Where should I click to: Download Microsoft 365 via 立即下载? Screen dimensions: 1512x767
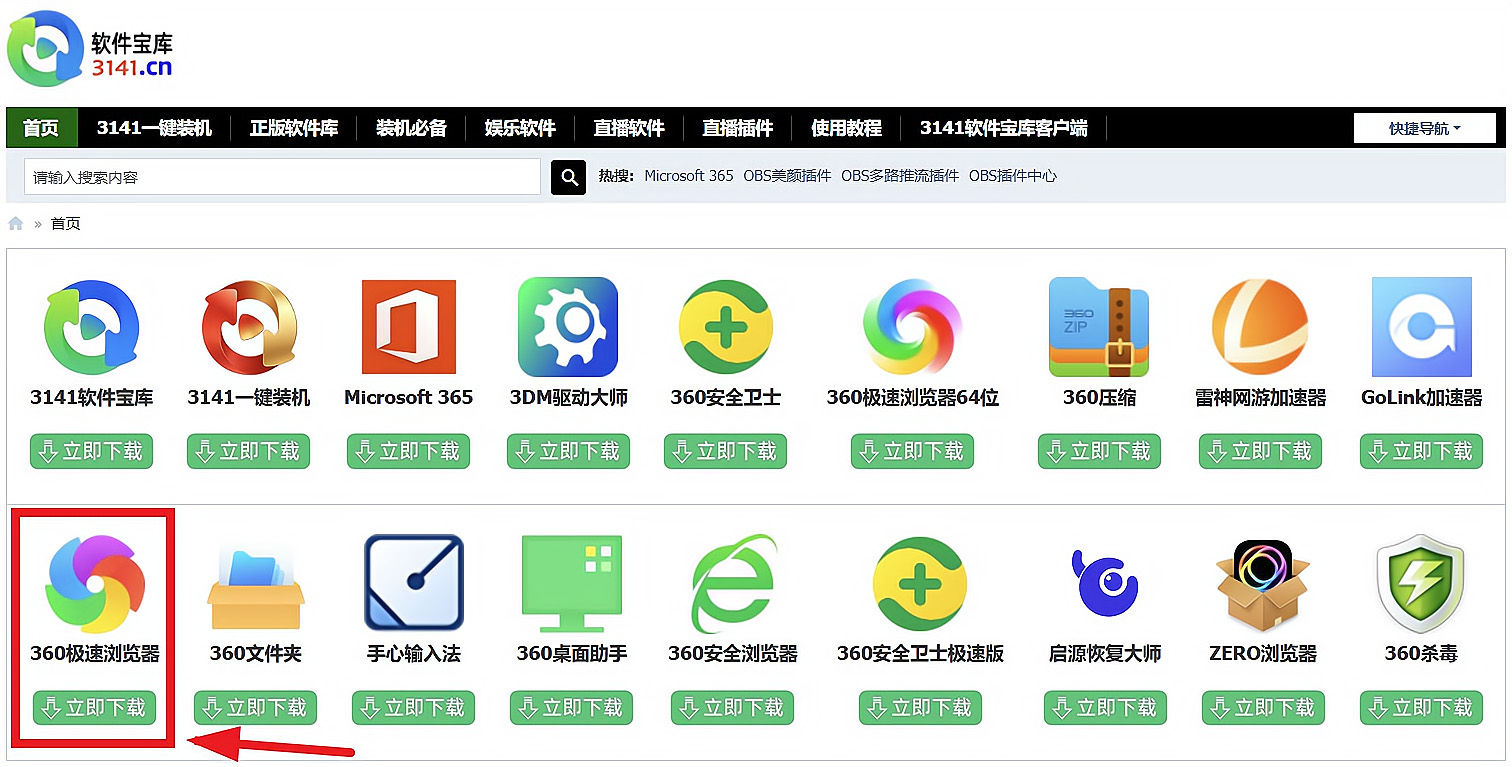(408, 452)
